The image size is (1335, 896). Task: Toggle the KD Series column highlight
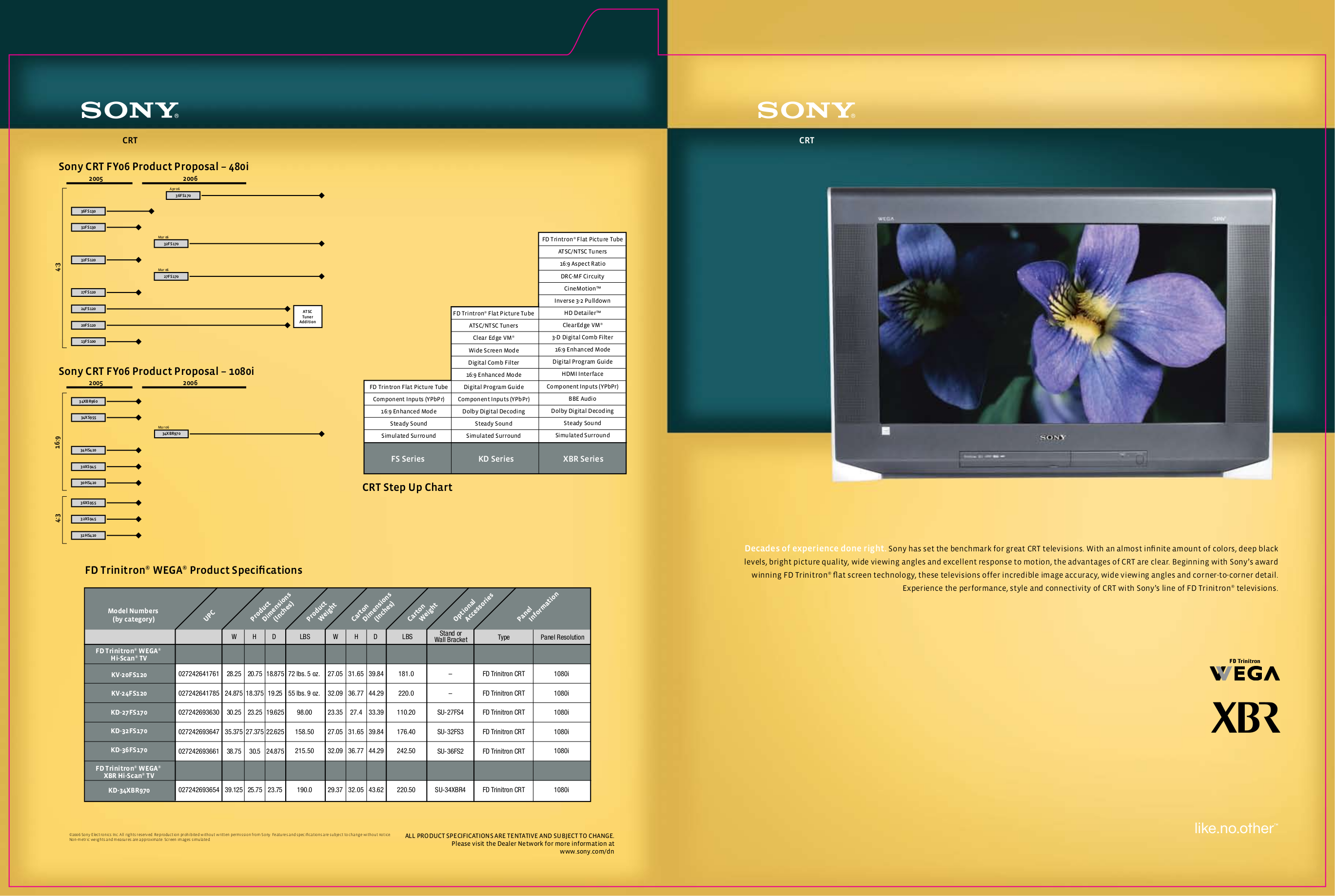pyautogui.click(x=495, y=459)
